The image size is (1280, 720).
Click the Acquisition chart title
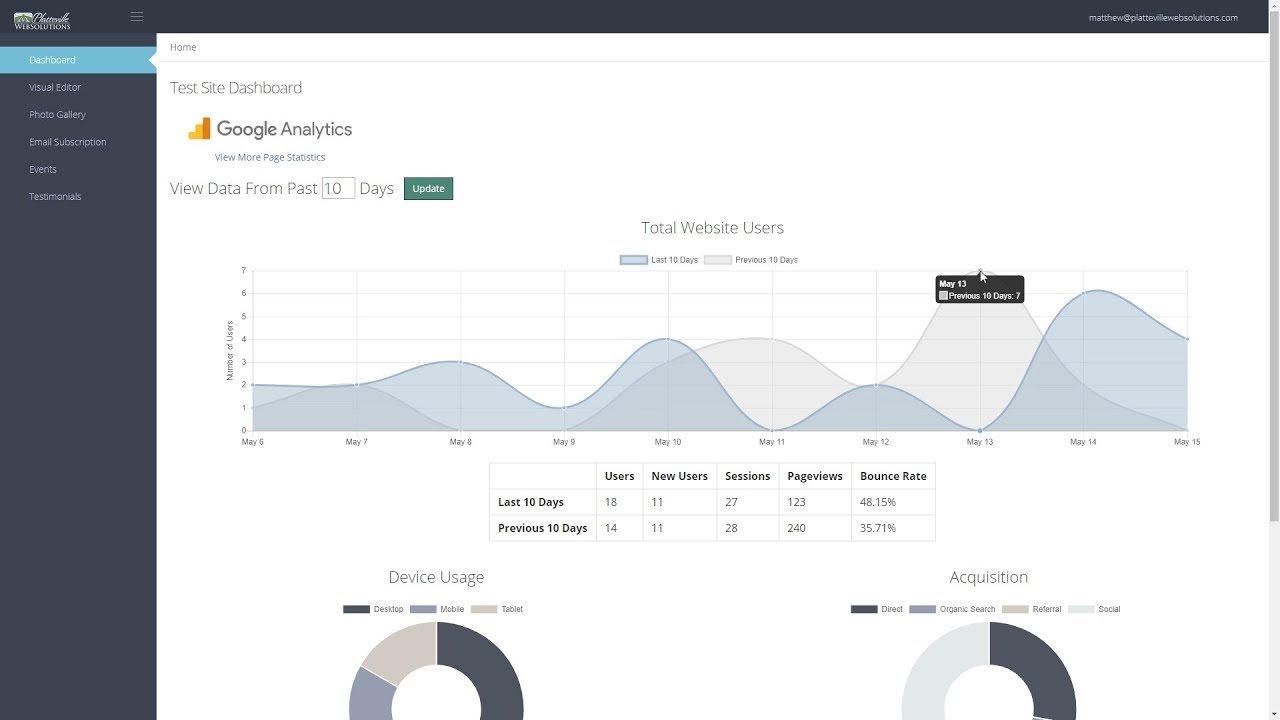pyautogui.click(x=989, y=577)
